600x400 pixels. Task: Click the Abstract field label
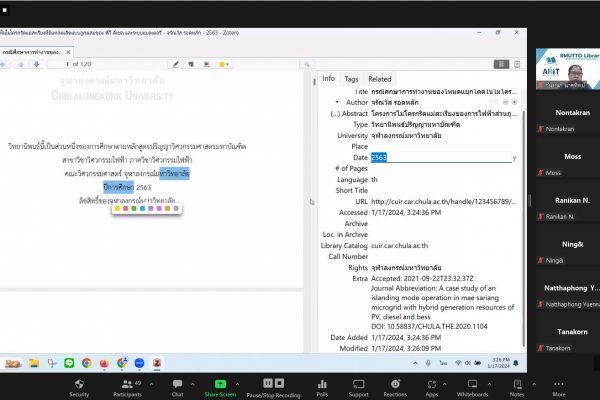(x=349, y=114)
